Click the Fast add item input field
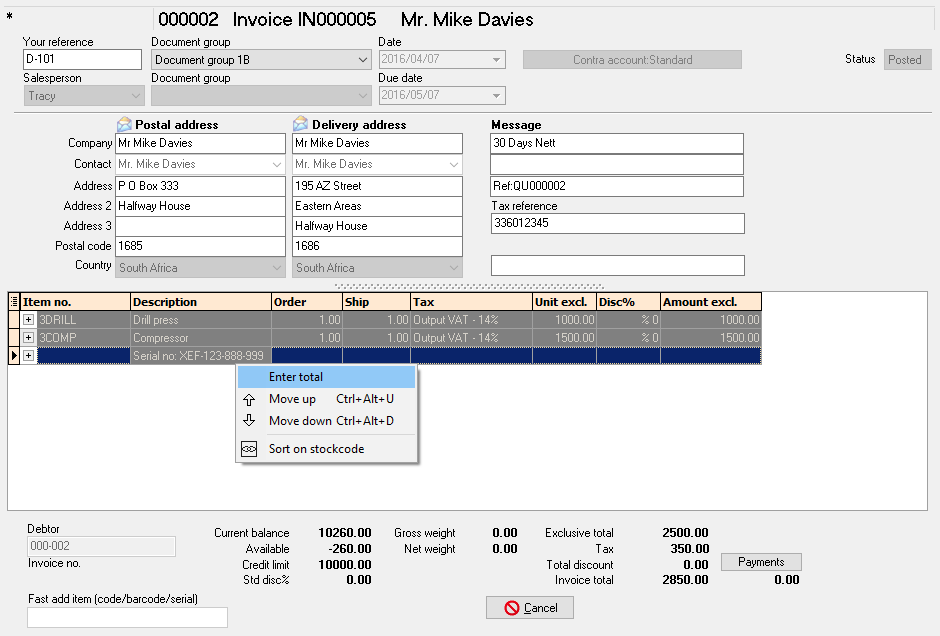 click(x=127, y=617)
